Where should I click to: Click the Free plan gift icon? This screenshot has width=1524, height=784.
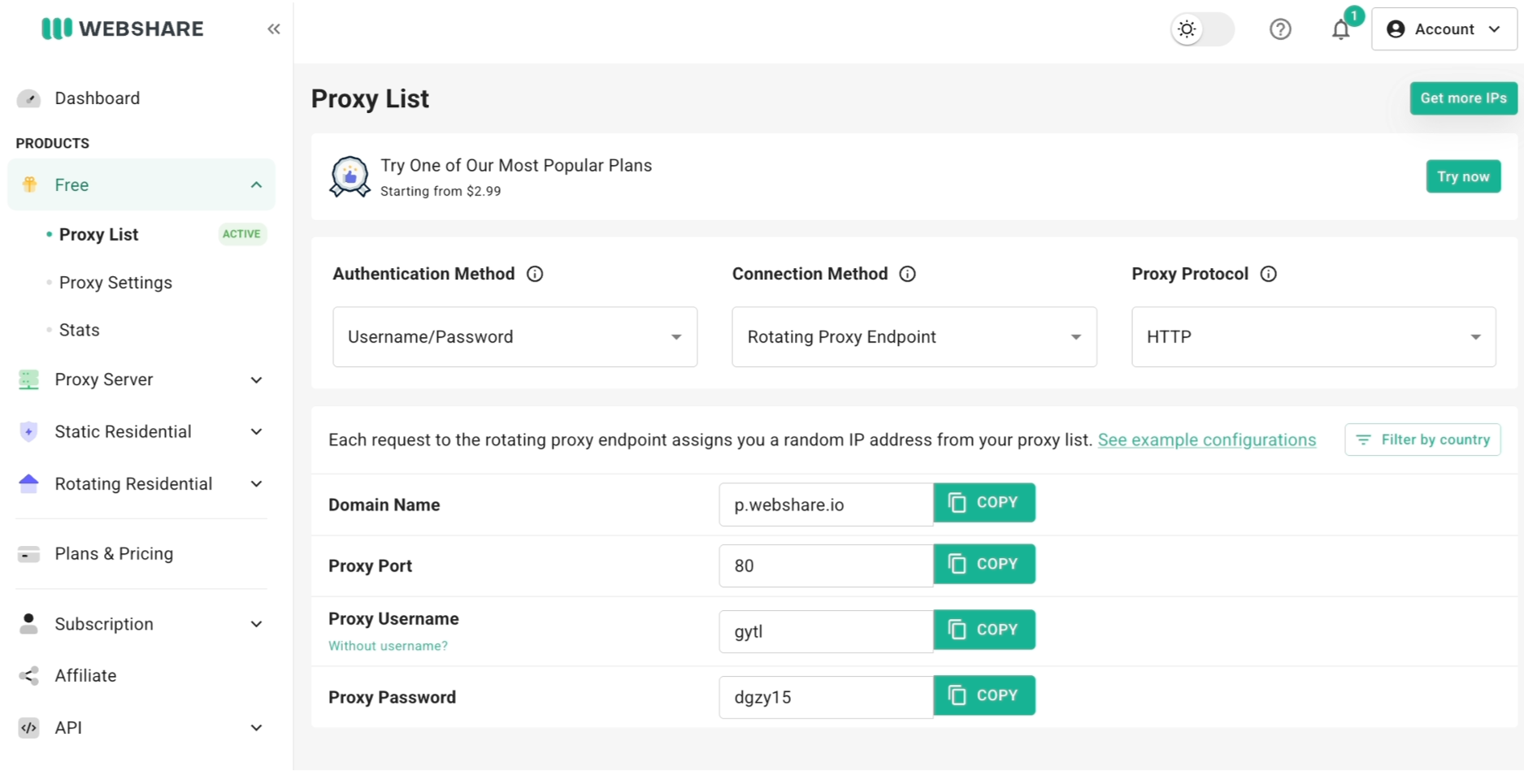pyautogui.click(x=29, y=184)
